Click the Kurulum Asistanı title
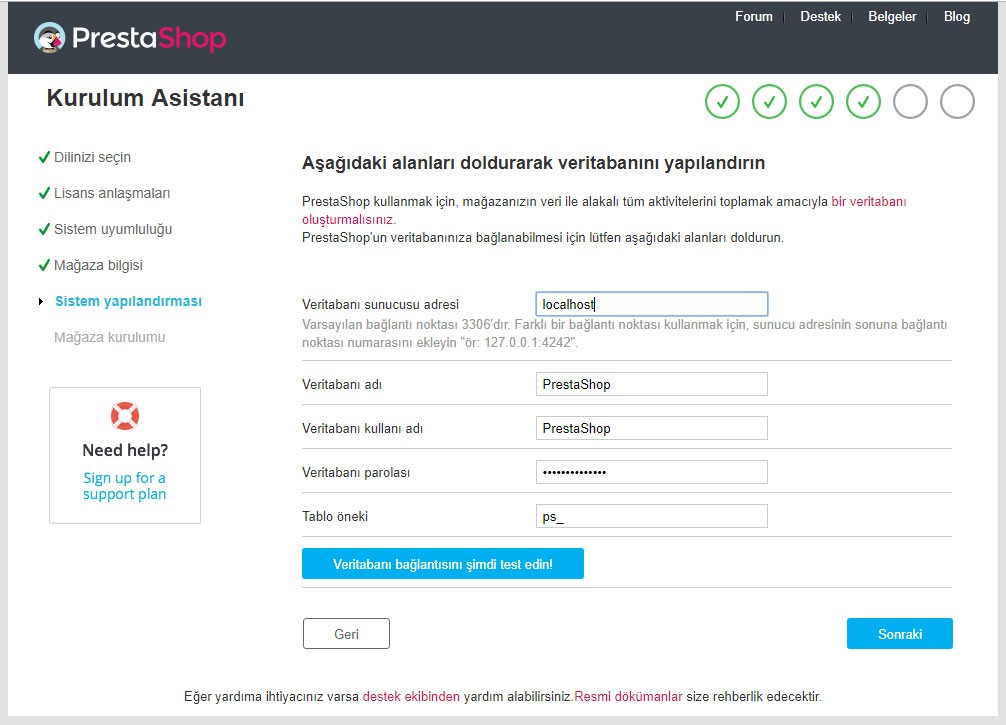This screenshot has height=725, width=1006. 146,98
